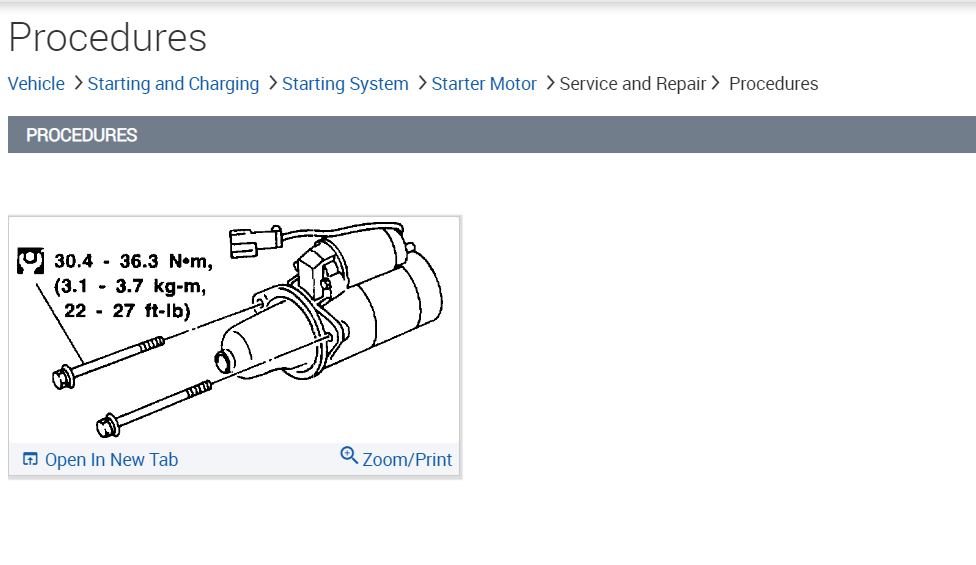
Task: Click the final Procedures breadcrumb item
Action: coord(773,84)
